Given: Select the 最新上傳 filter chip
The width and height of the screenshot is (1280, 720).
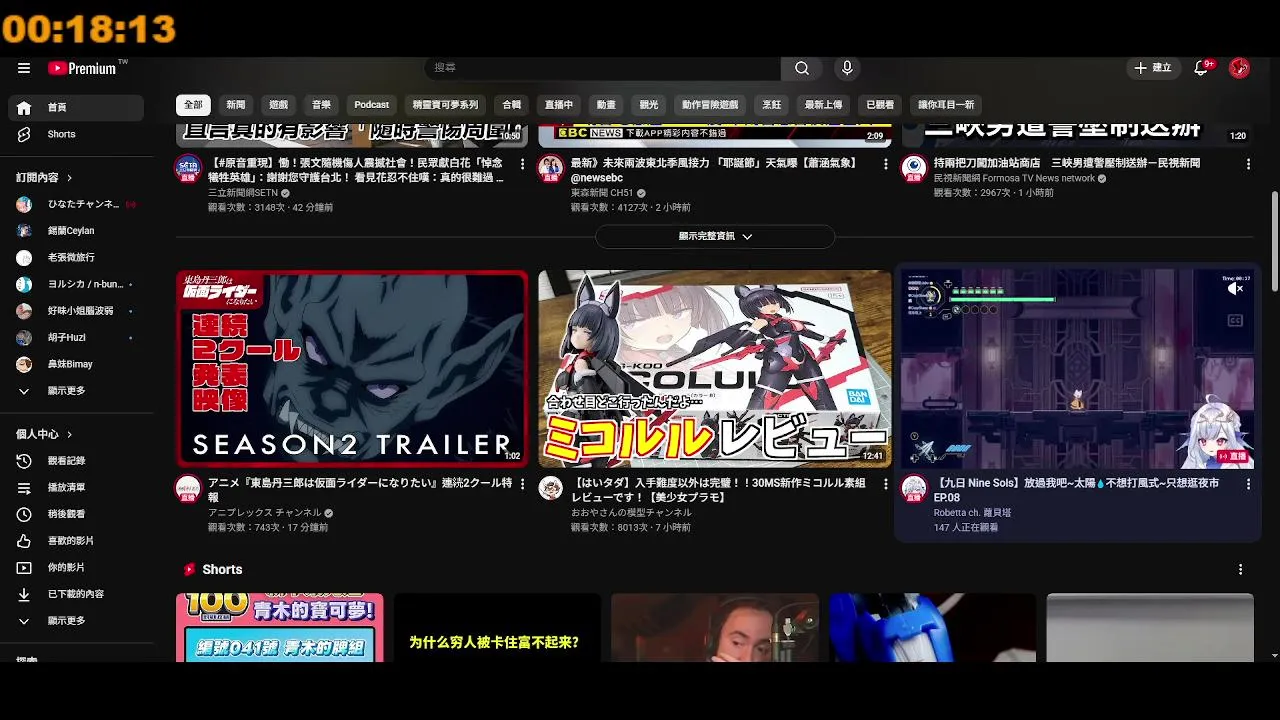Looking at the screenshot, I should click(x=823, y=104).
